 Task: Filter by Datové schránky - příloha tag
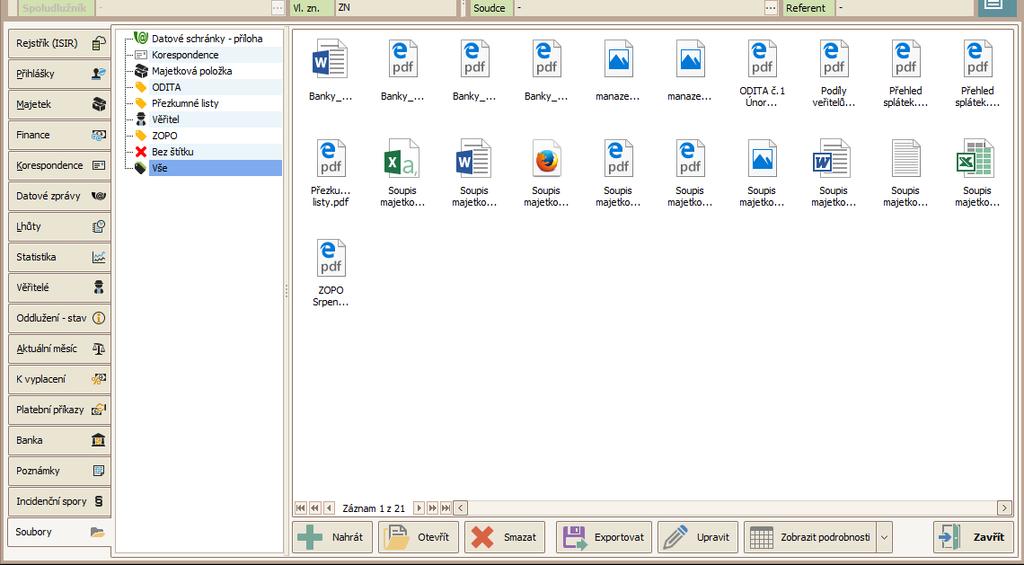pyautogui.click(x=207, y=39)
